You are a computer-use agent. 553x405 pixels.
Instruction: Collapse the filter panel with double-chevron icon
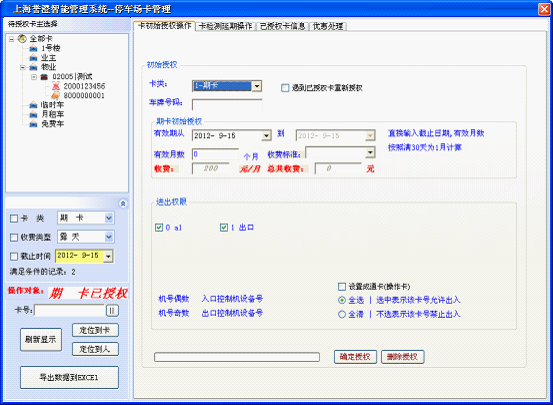pos(123,204)
